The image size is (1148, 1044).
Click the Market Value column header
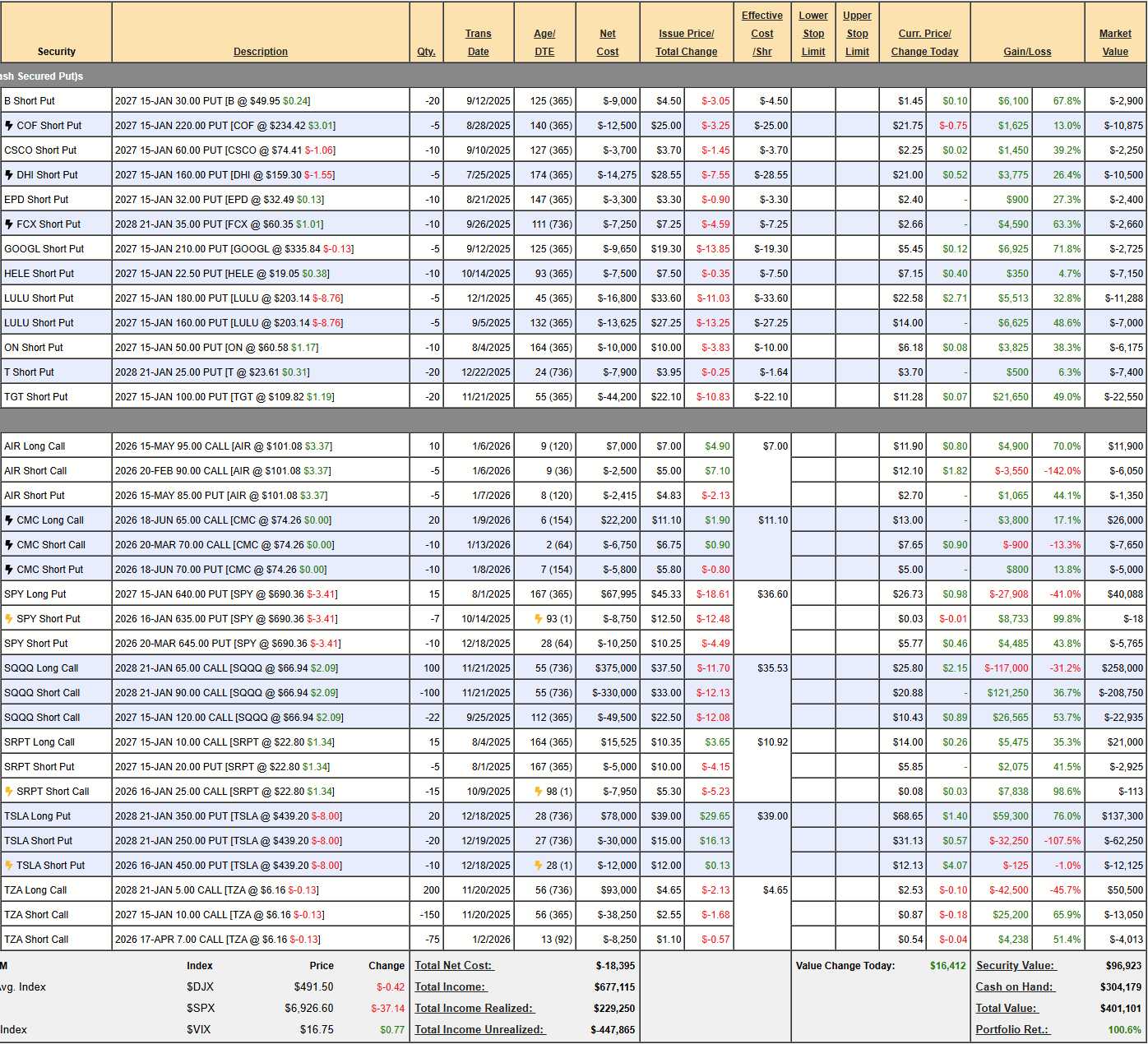(1115, 43)
